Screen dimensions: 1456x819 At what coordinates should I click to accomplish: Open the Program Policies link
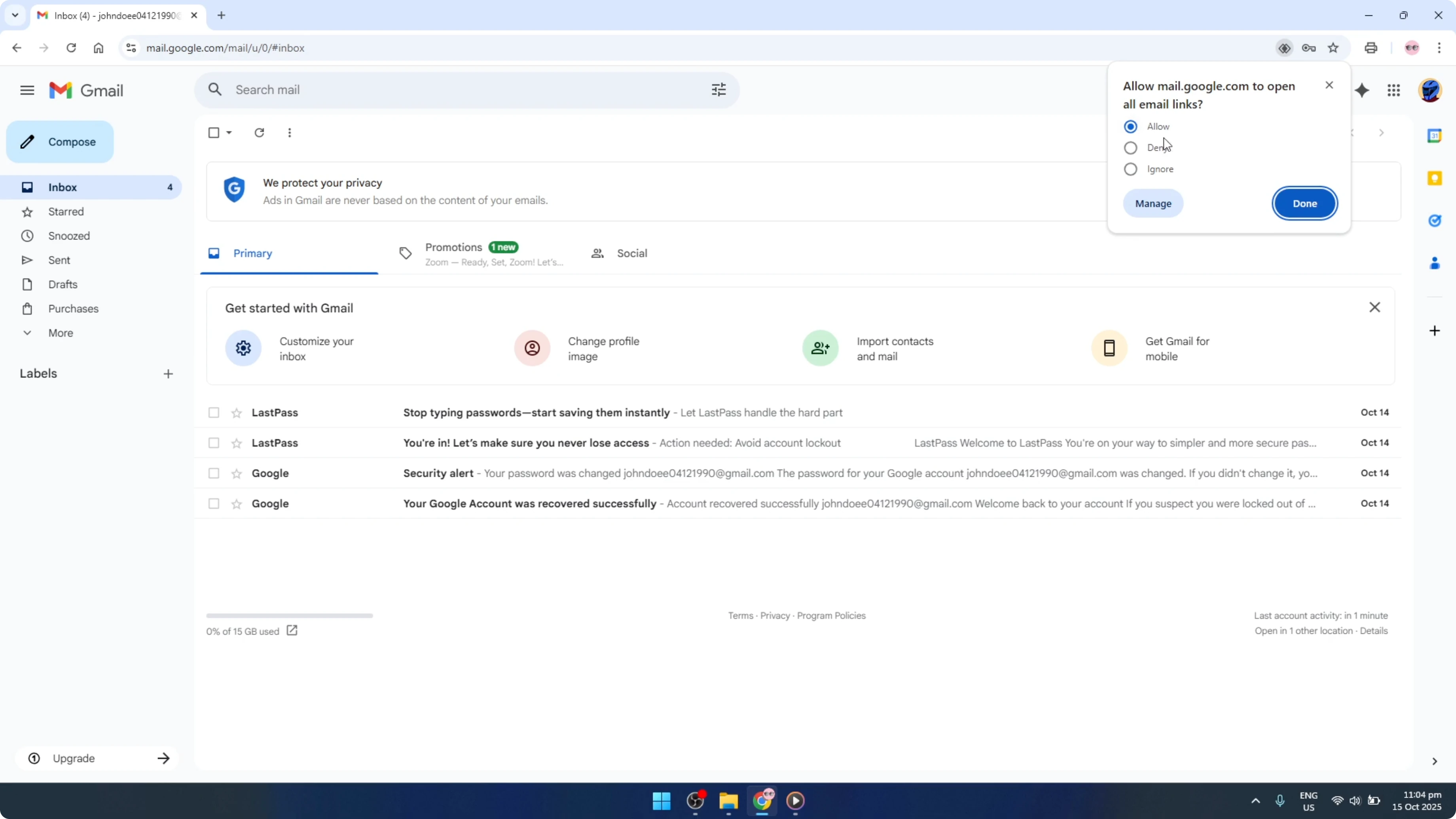click(831, 616)
